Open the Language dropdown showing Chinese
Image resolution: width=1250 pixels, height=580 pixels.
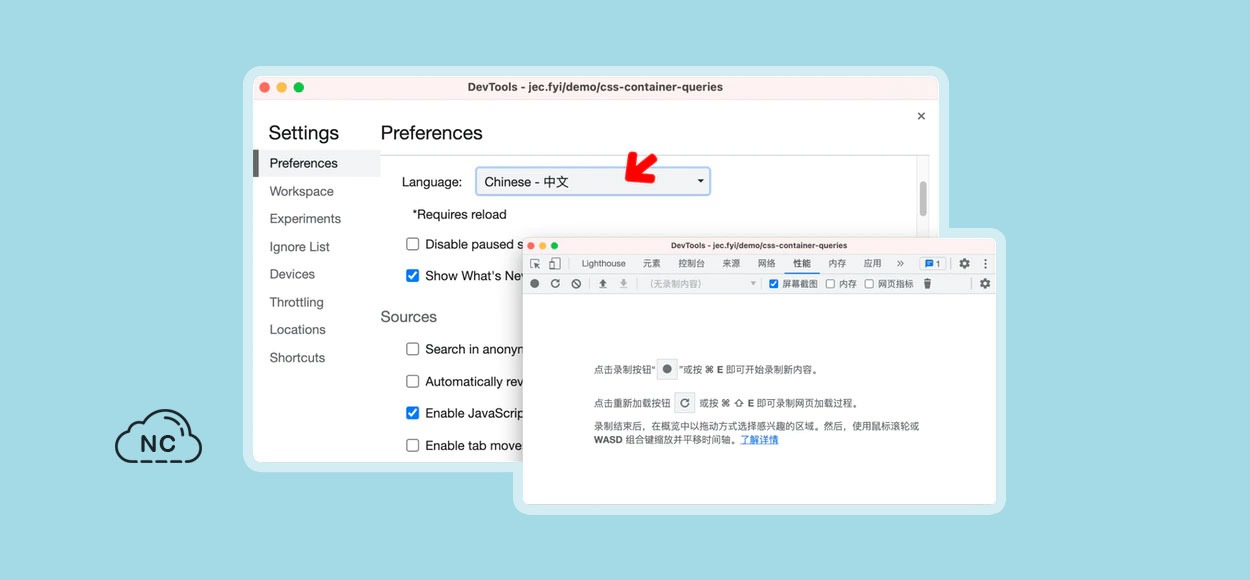(x=593, y=182)
